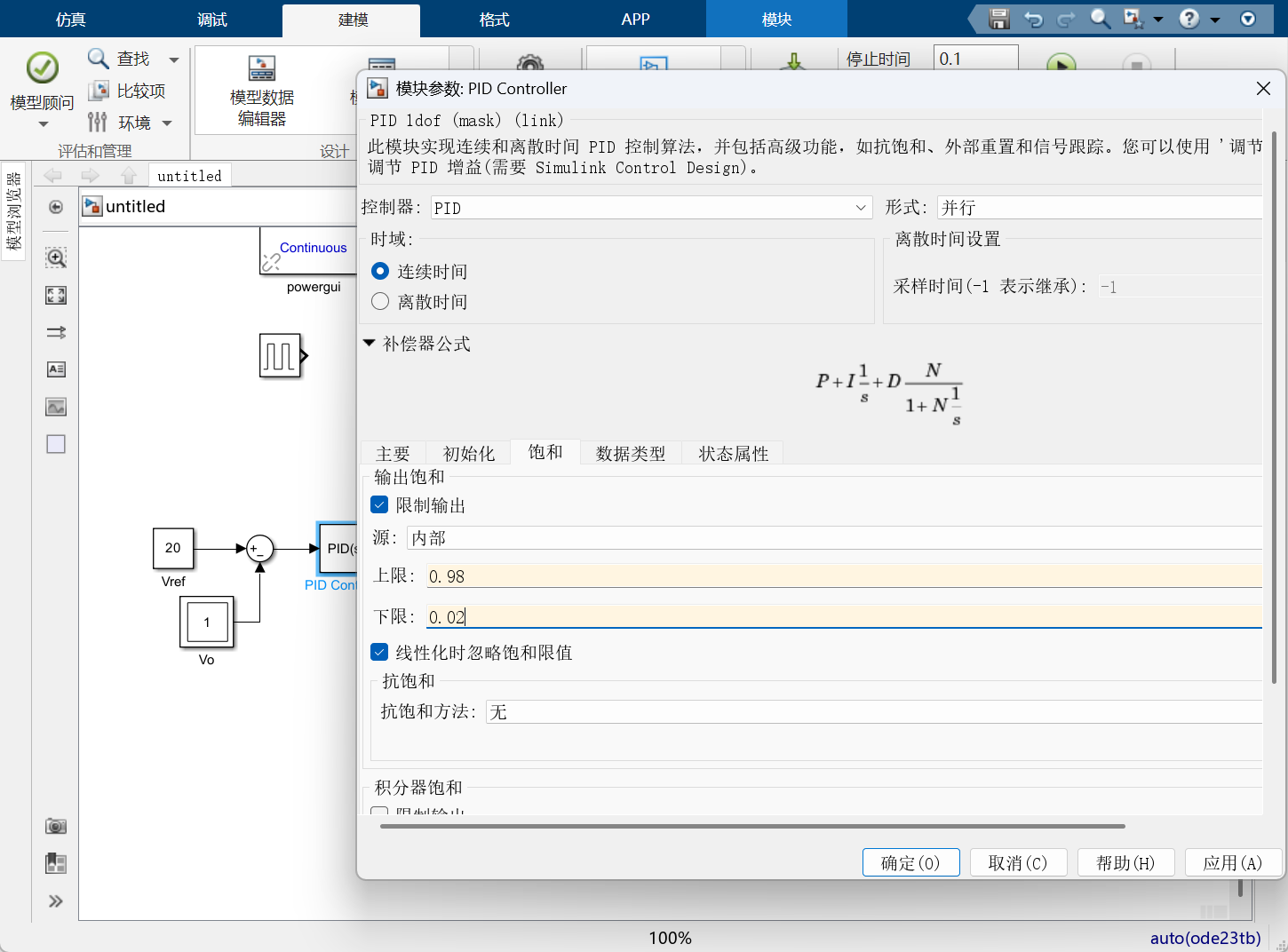Click the 停止时间 input field
The height and width of the screenshot is (952, 1288).
(975, 59)
